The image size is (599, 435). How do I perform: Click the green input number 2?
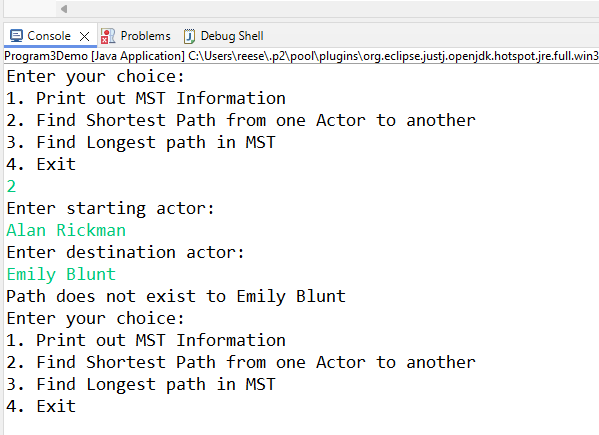pyautogui.click(x=11, y=186)
